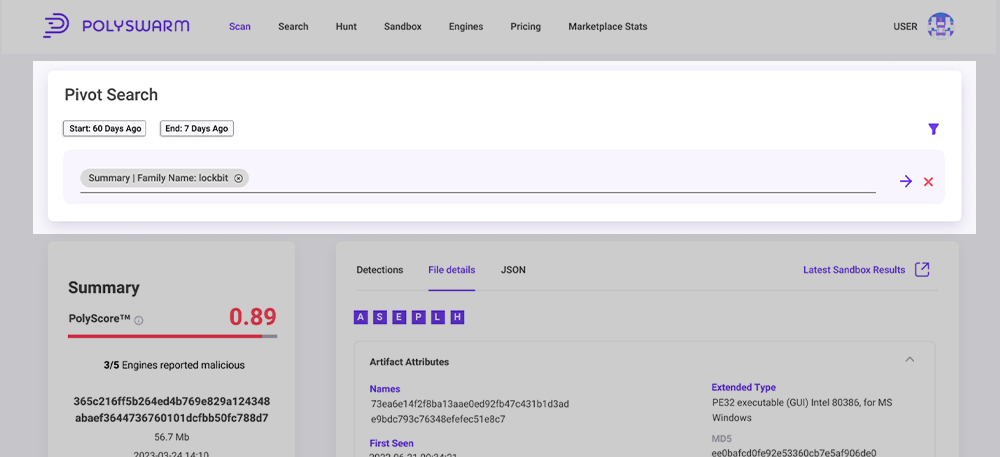Show PolyScore info tooltip icon
Screen dimensions: 1000x457
[139, 320]
